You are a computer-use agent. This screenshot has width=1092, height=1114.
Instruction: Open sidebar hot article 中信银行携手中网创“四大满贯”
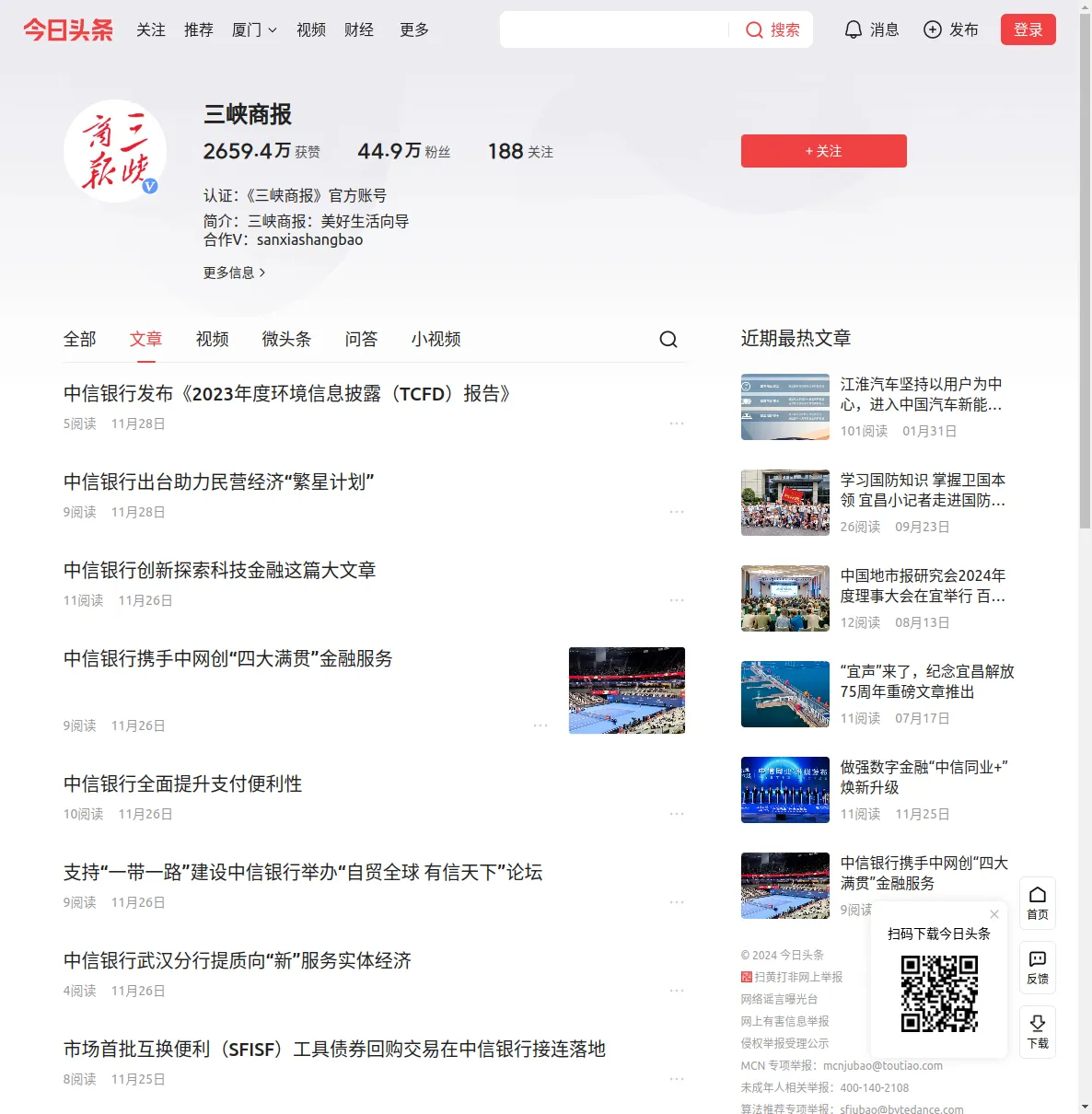(x=924, y=873)
